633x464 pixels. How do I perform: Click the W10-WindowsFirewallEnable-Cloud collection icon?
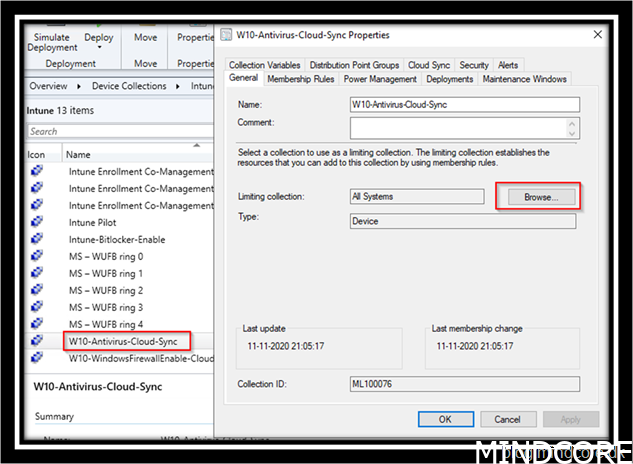(x=37, y=358)
